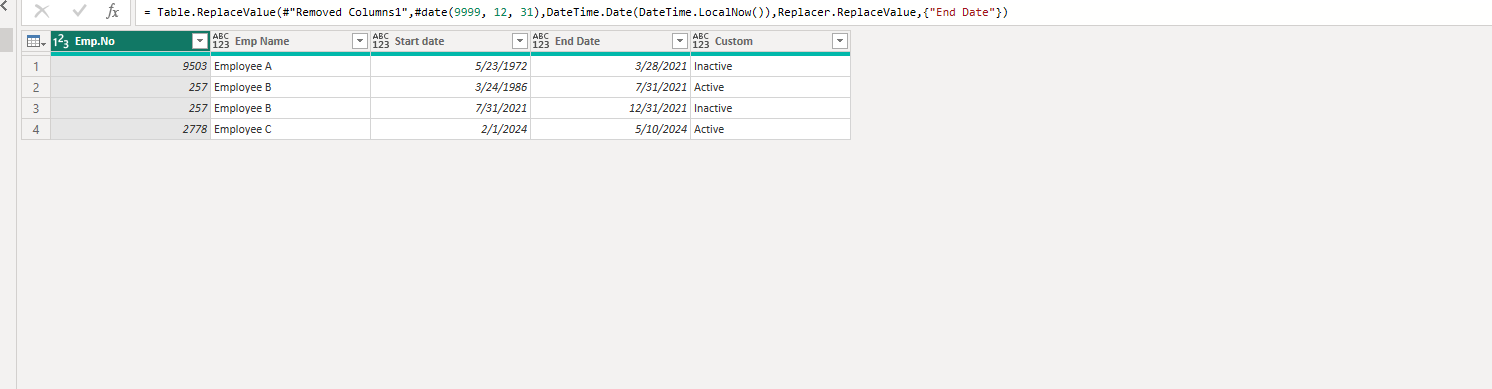Click start date 2/1/2024
Screen dimensions: 1492x389
point(451,129)
